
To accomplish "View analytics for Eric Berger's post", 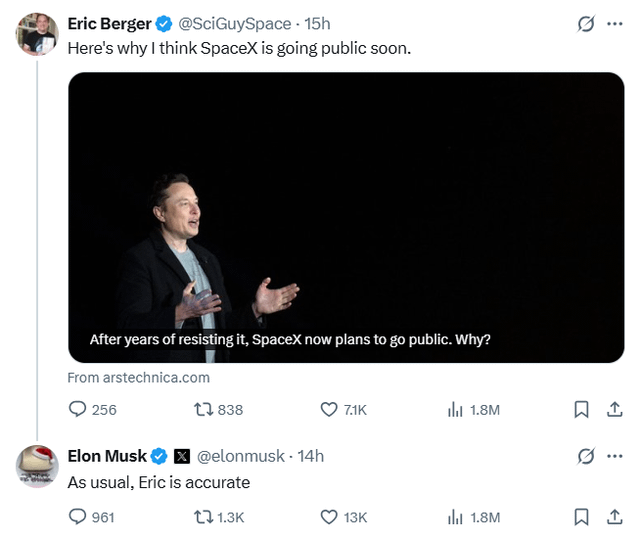I will click(455, 409).
